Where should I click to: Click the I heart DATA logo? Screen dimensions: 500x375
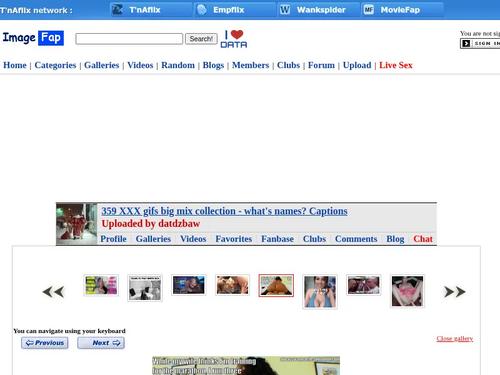234,39
